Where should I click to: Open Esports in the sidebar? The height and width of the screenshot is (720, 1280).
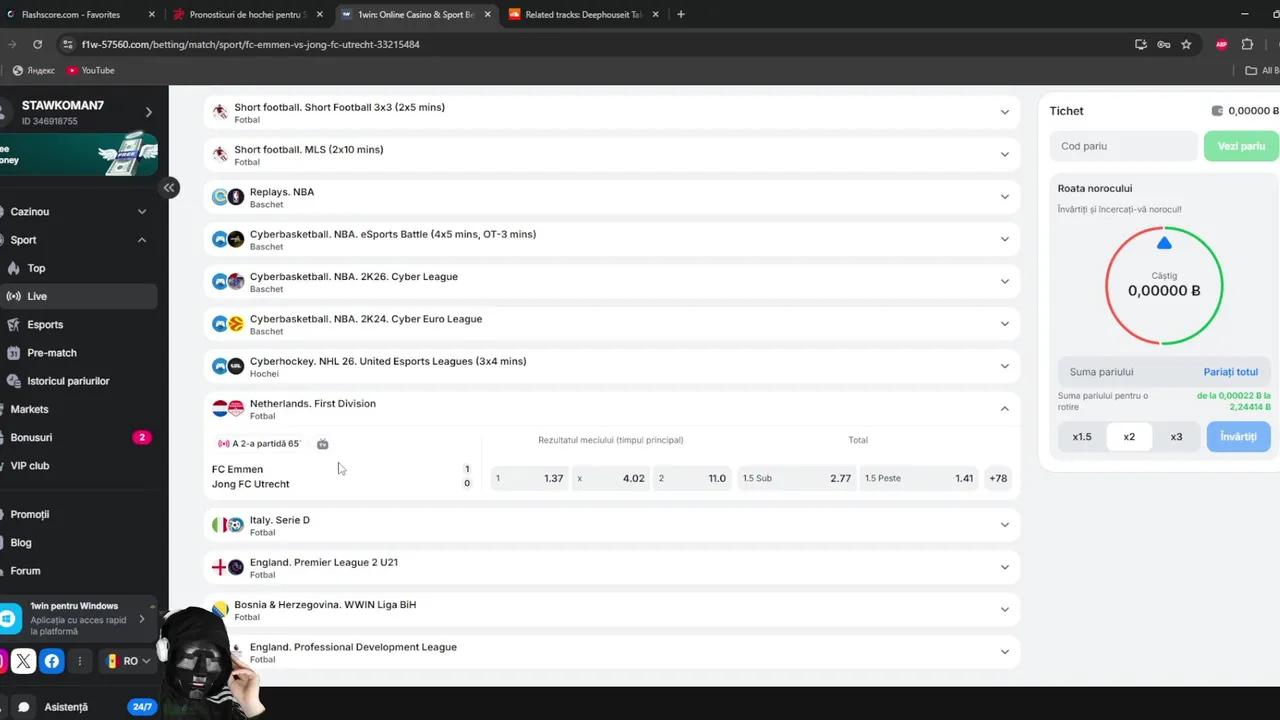tap(78, 324)
